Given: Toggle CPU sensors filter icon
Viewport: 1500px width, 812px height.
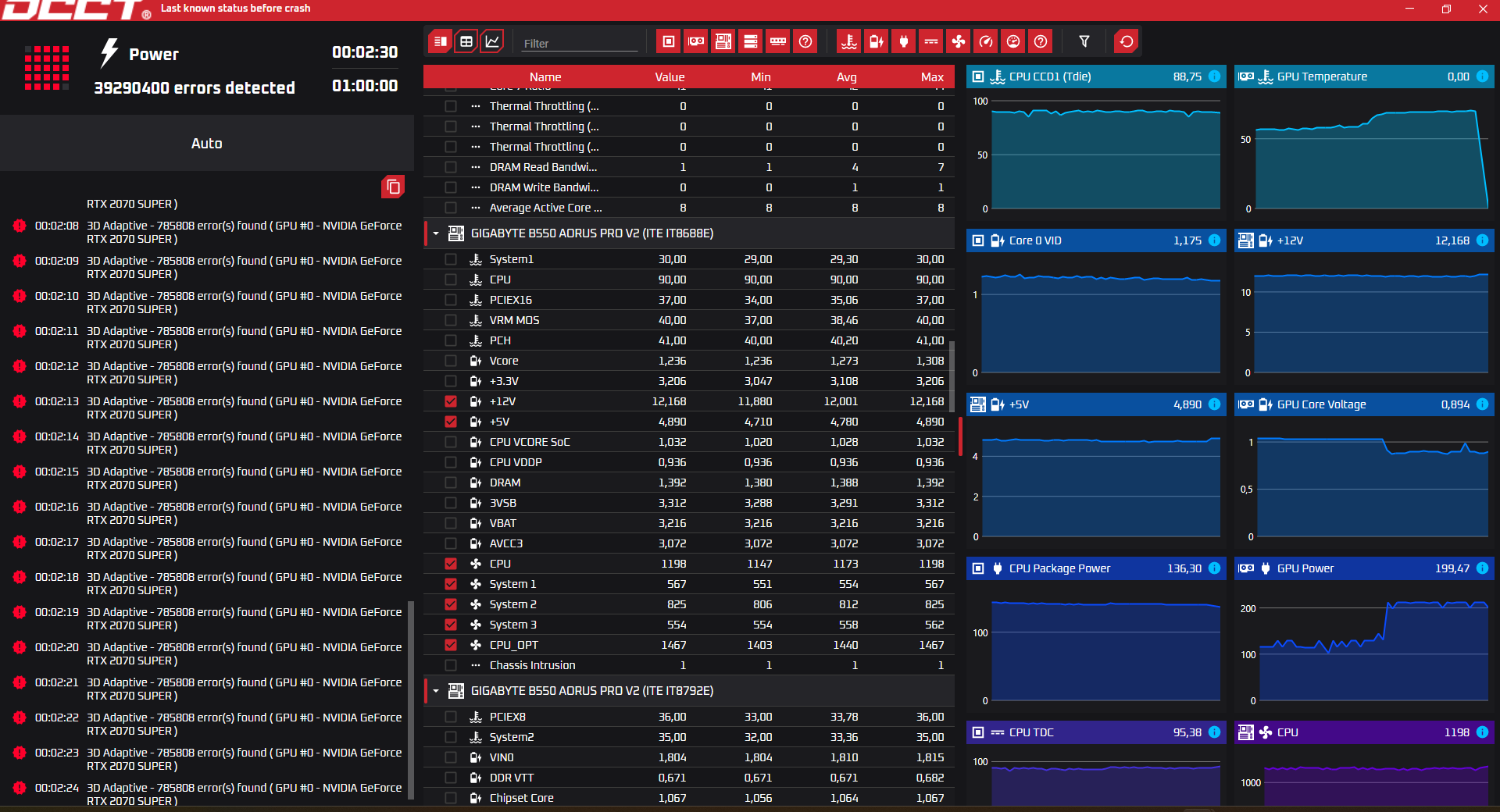Looking at the screenshot, I should point(669,41).
